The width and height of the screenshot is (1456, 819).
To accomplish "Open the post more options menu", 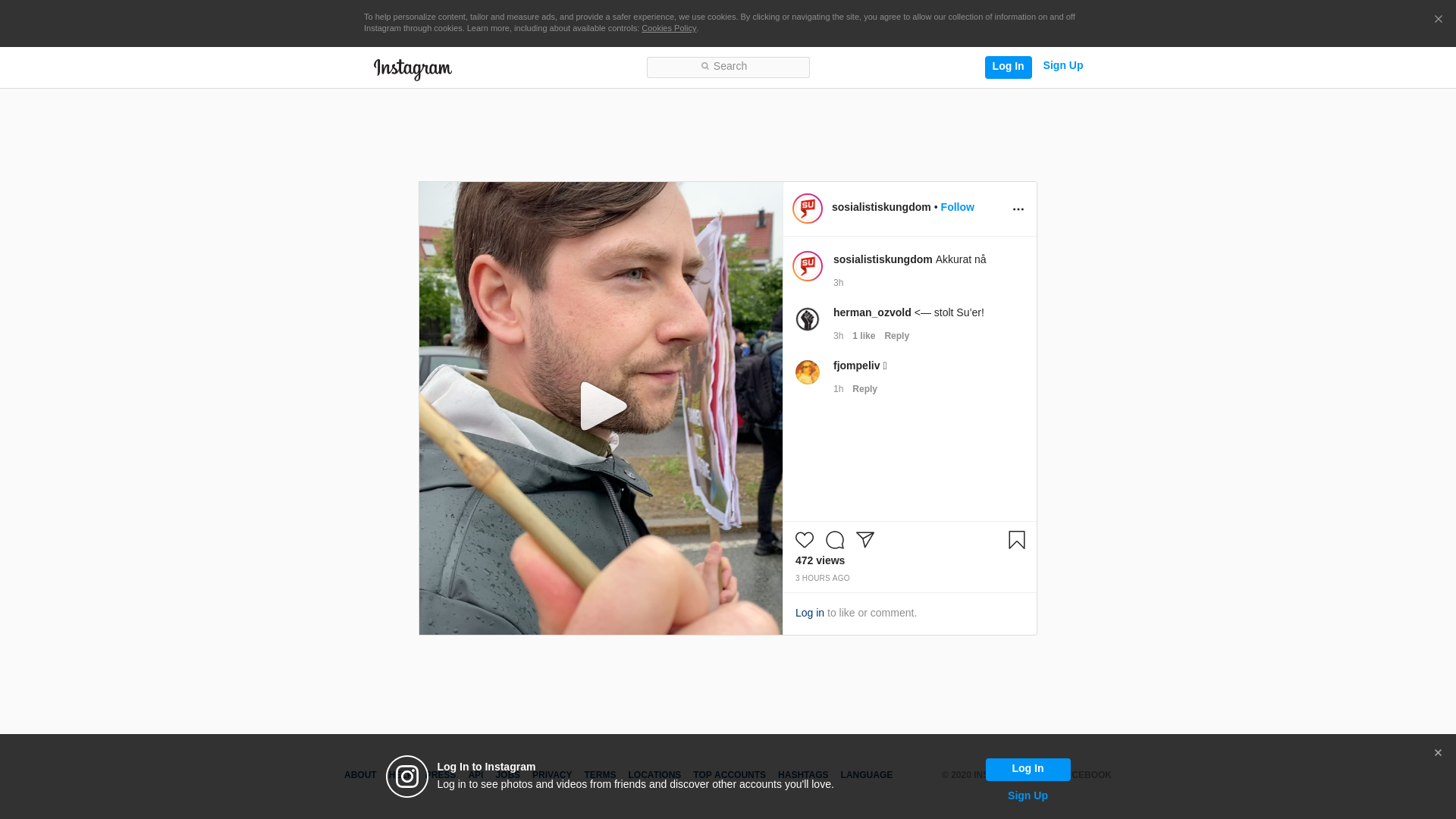I will tap(1018, 209).
